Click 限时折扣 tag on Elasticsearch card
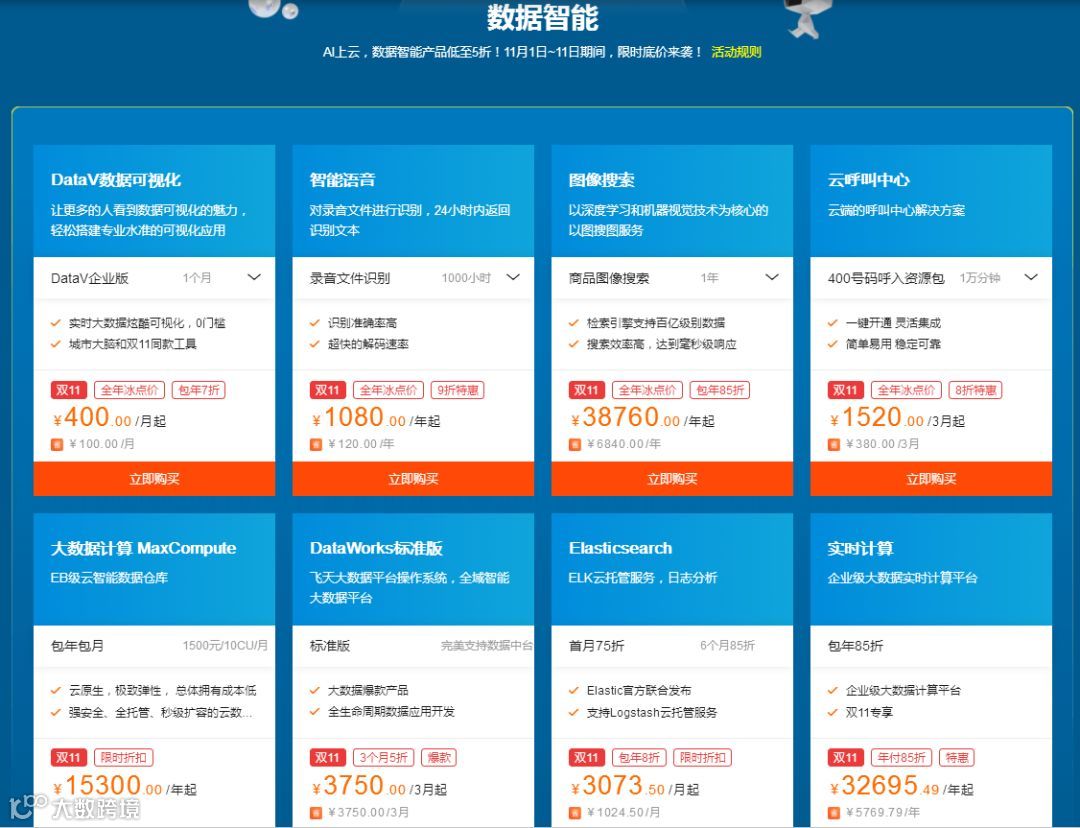Image resolution: width=1080 pixels, height=828 pixels. click(702, 758)
